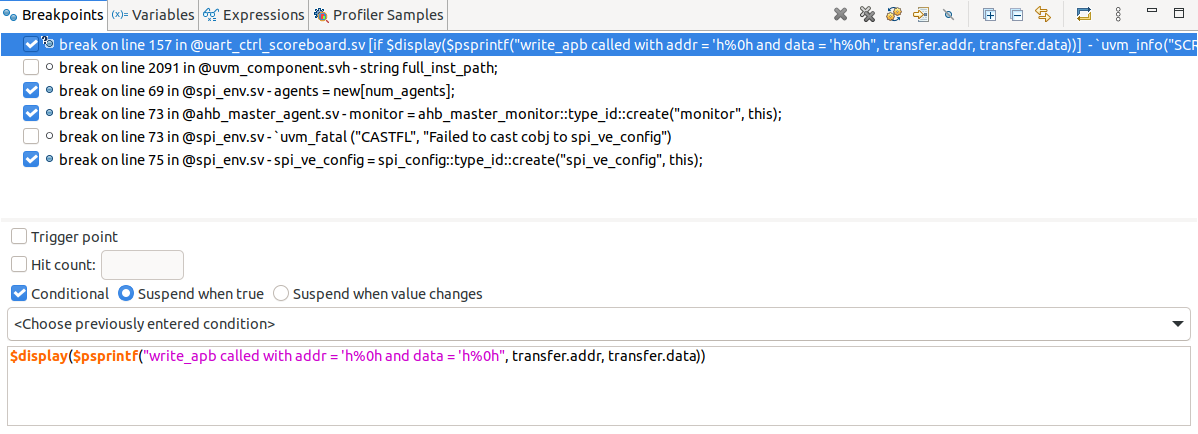This screenshot has width=1198, height=434.
Task: Select the spi_config create breakpoint row
Action: (x=599, y=159)
